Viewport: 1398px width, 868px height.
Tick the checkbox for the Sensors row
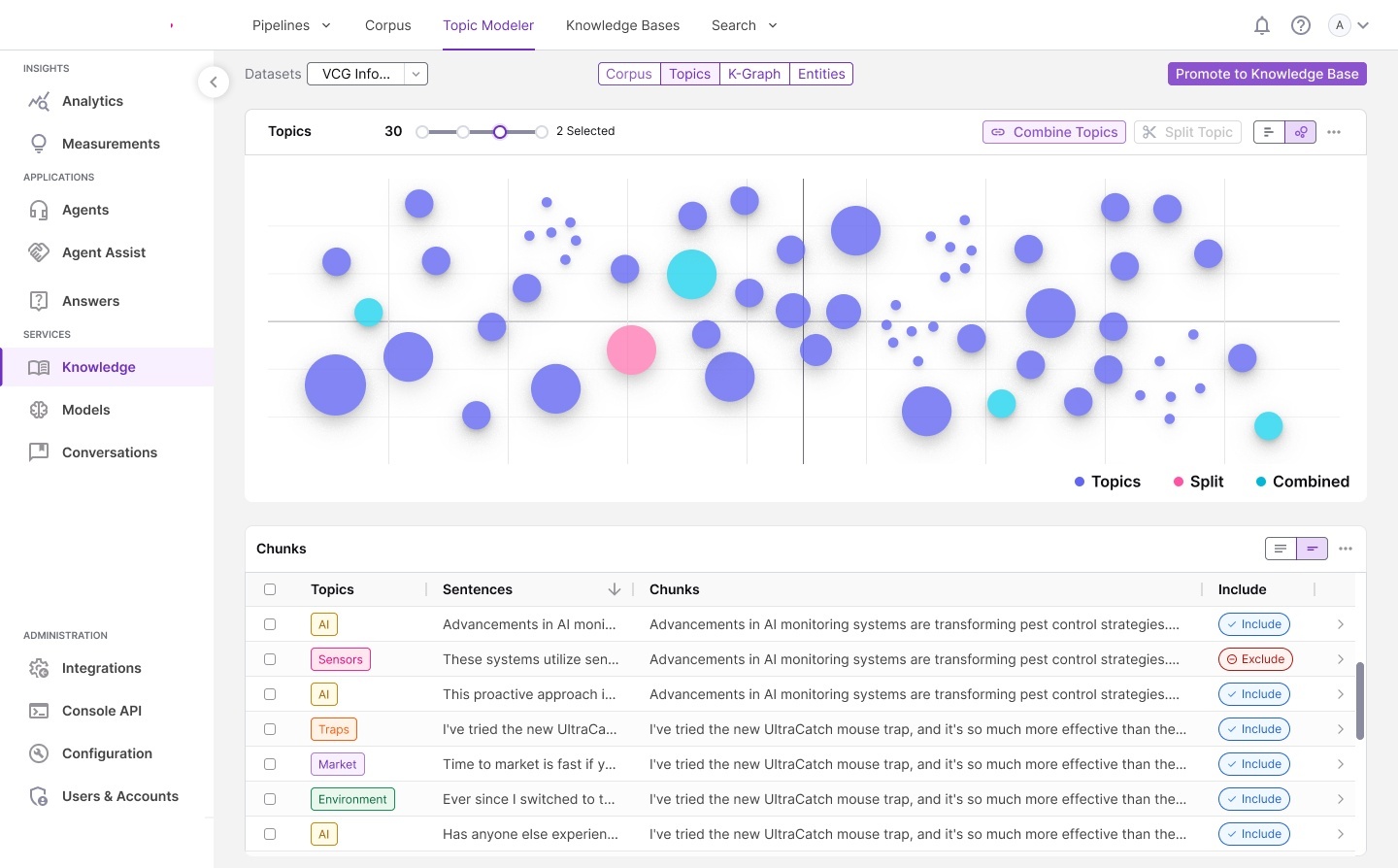[270, 659]
